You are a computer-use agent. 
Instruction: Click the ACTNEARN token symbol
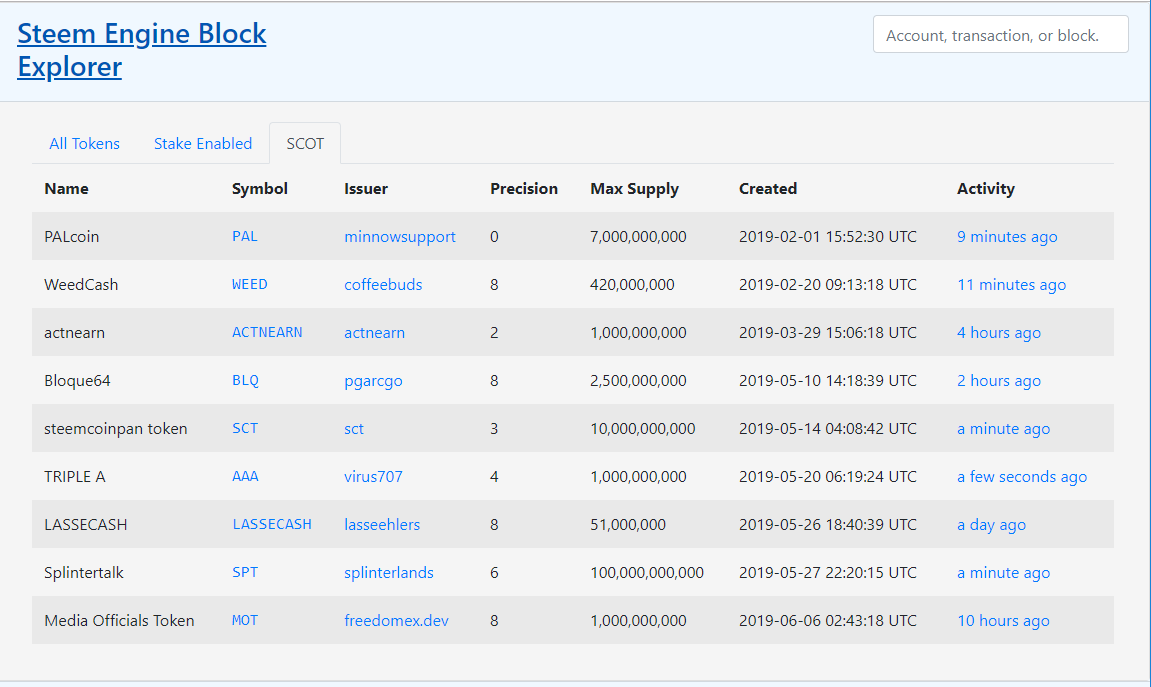267,333
